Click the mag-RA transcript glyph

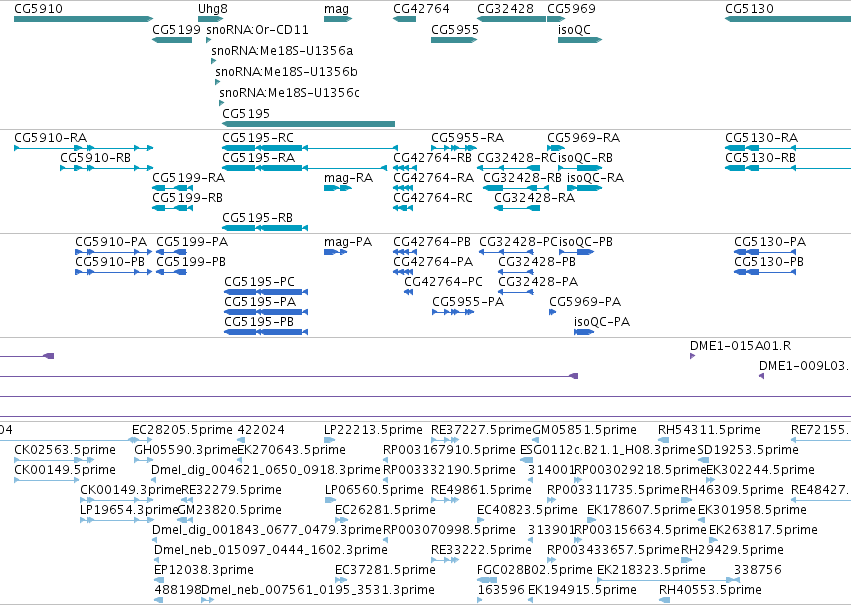pyautogui.click(x=338, y=188)
